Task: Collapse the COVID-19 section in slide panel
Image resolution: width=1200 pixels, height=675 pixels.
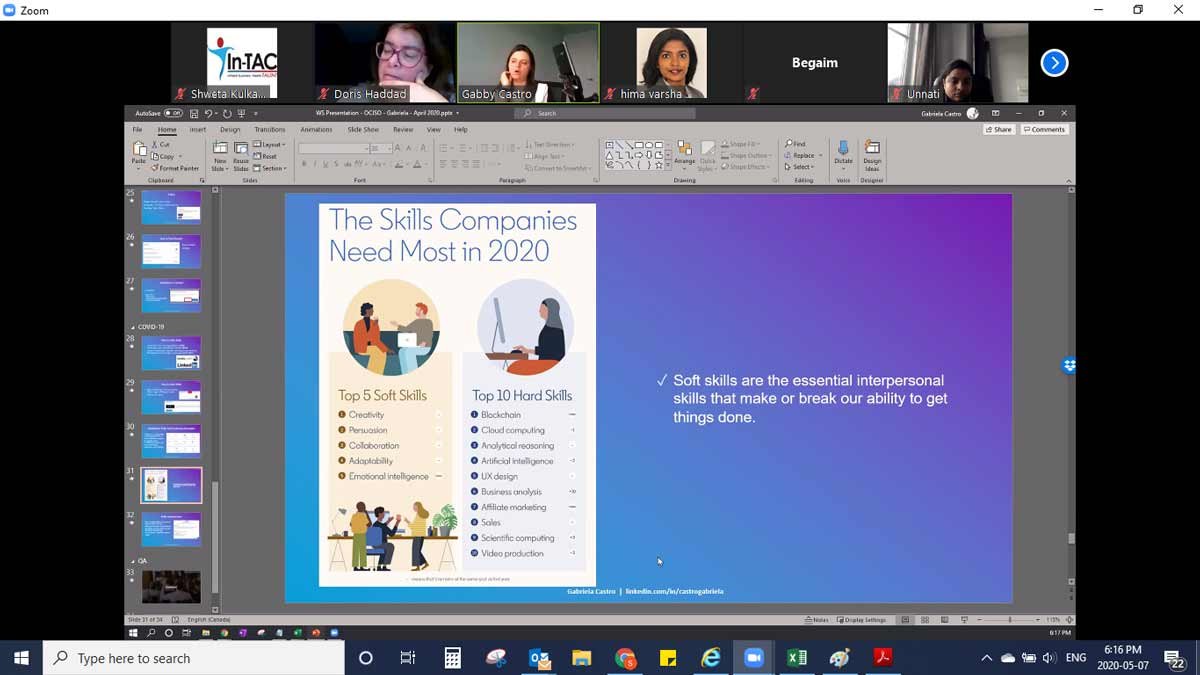Action: point(133,327)
